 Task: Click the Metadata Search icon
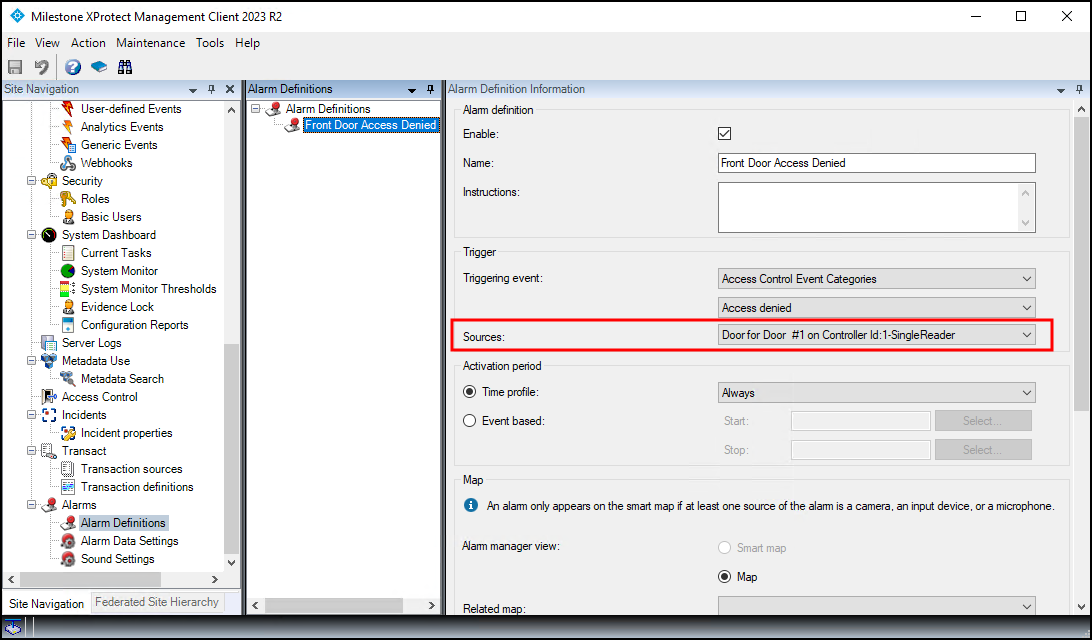point(68,379)
